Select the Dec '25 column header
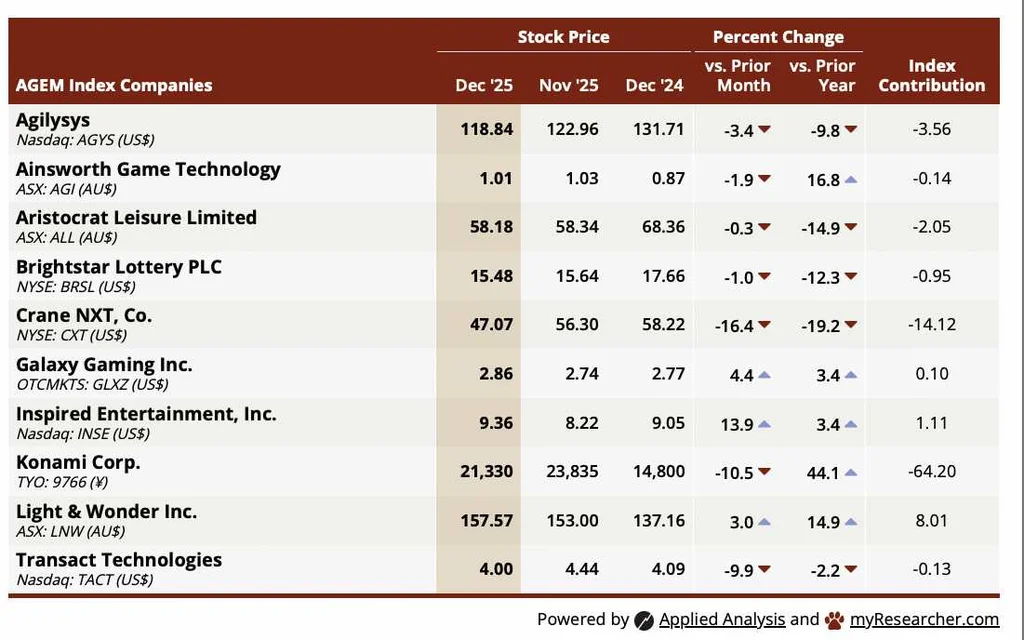Image resolution: width=1024 pixels, height=640 pixels. (x=484, y=85)
